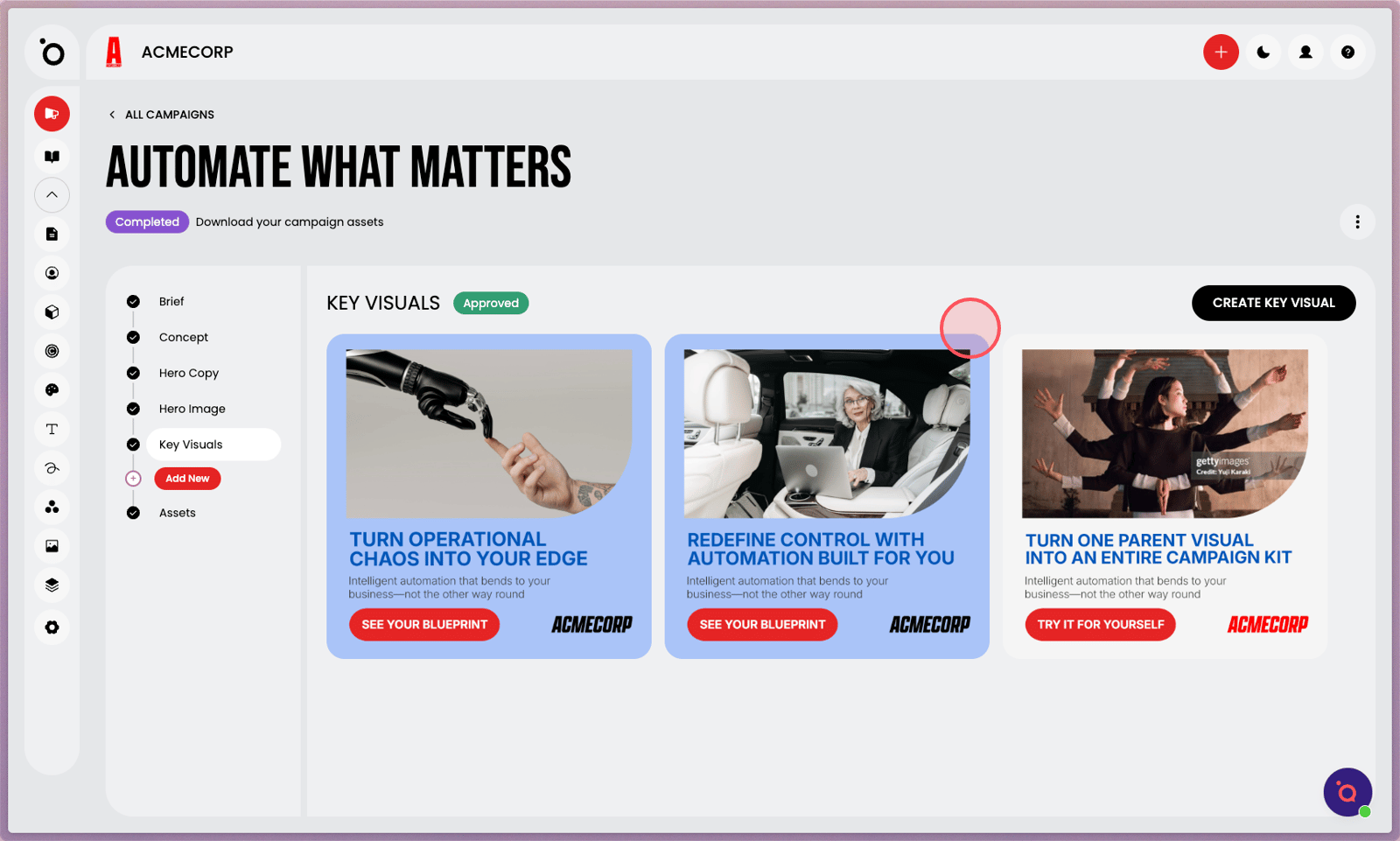The image size is (1400, 841).
Task: Open the chat assistant bubble
Action: [x=1347, y=792]
